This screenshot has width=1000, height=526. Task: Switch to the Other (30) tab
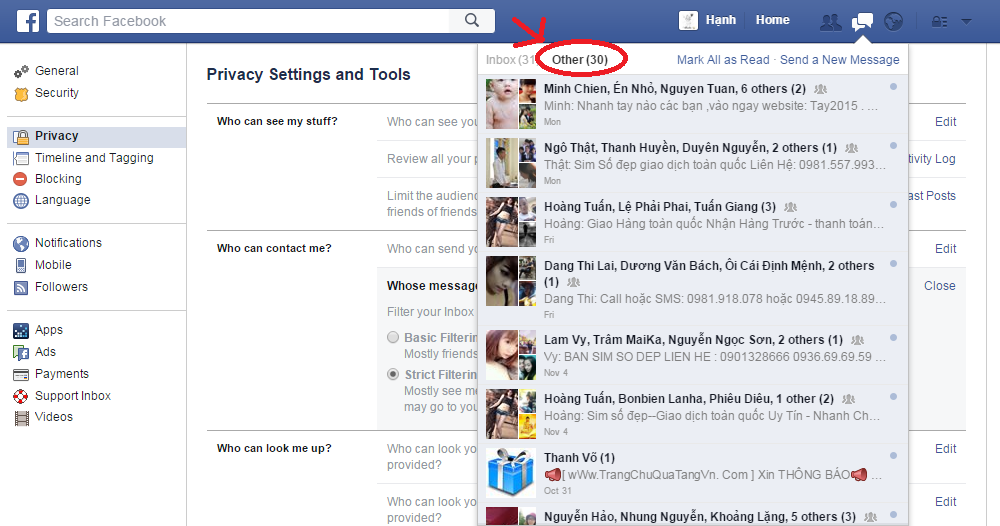(580, 59)
